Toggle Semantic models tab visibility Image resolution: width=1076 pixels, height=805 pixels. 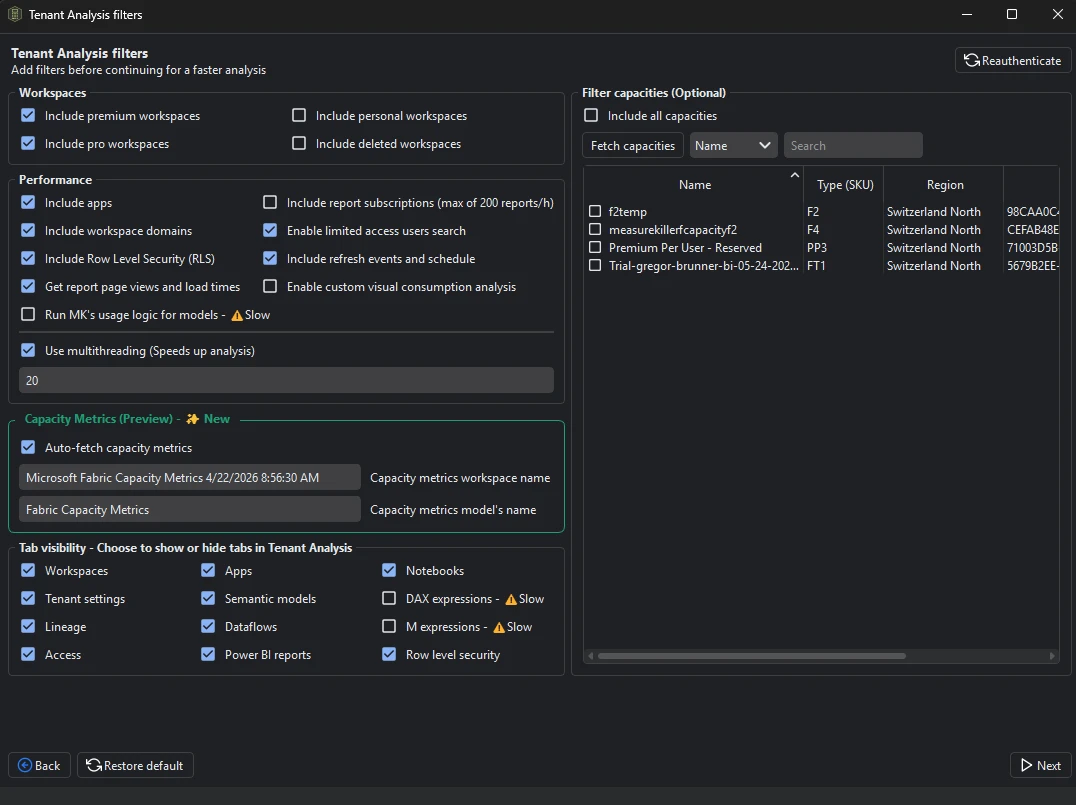[208, 598]
